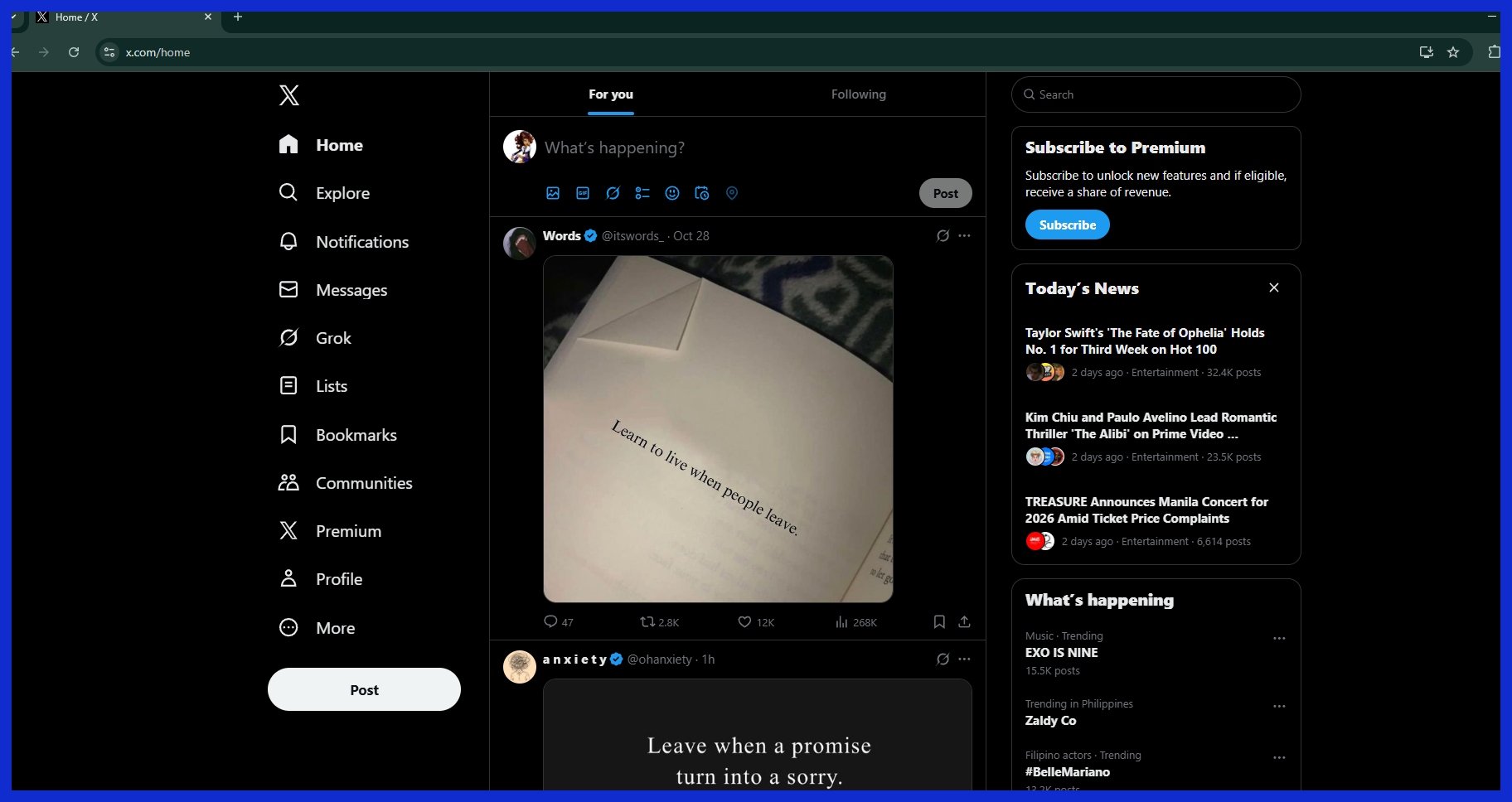Select the GIF icon in the compose box
This screenshot has width=1512, height=802.
coord(583,193)
